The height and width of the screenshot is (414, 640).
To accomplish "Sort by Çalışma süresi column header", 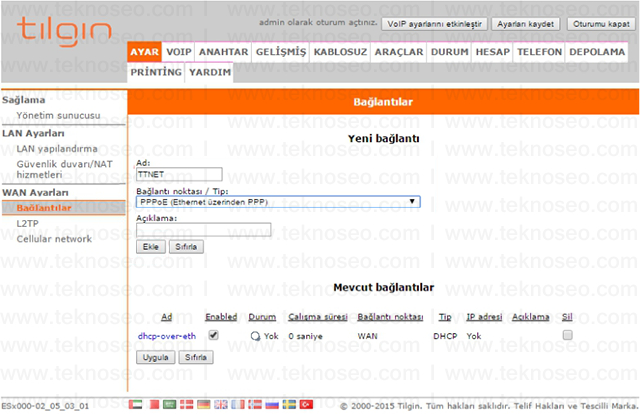I will click(x=318, y=317).
